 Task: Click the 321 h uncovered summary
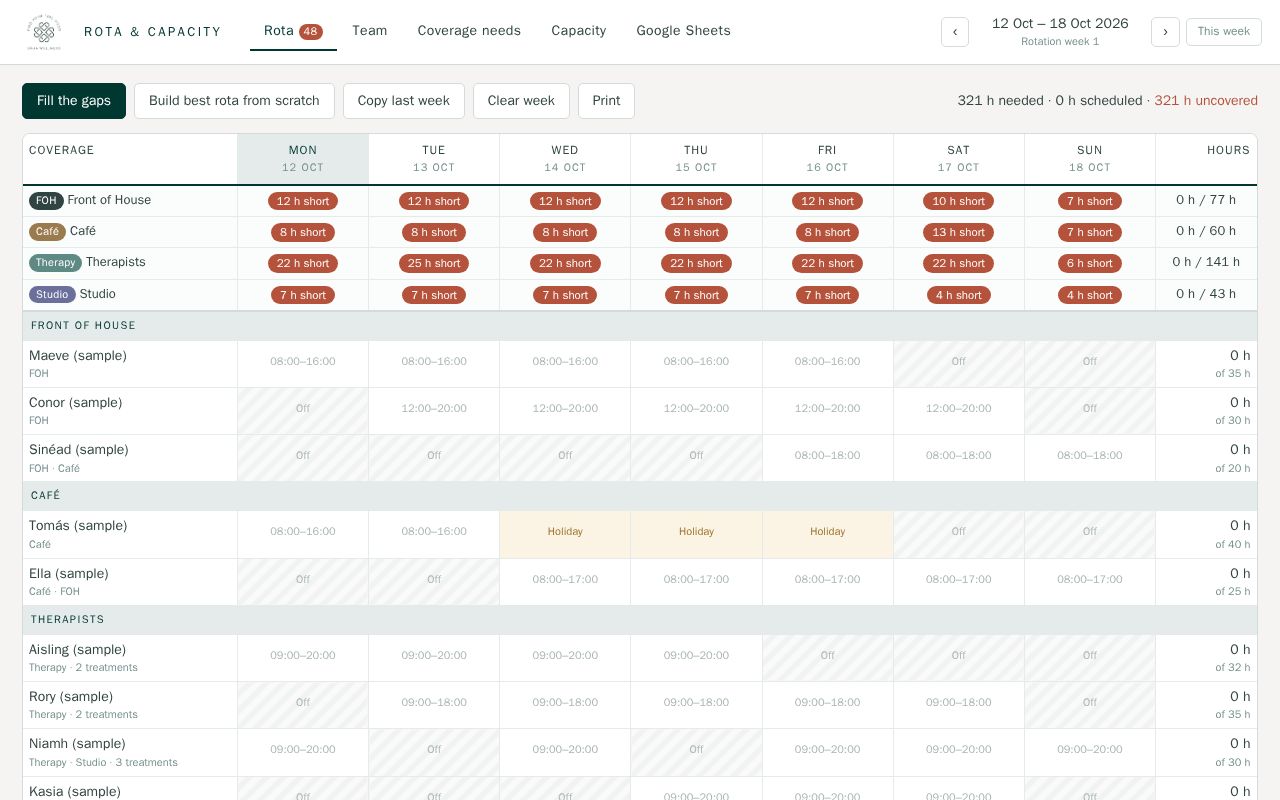pos(1206,101)
